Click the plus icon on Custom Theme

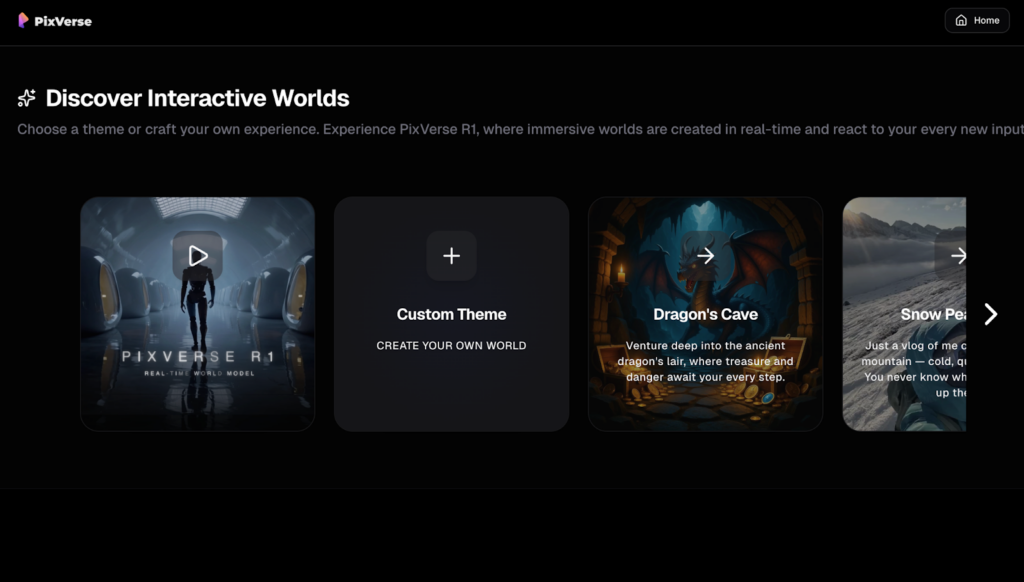click(451, 256)
